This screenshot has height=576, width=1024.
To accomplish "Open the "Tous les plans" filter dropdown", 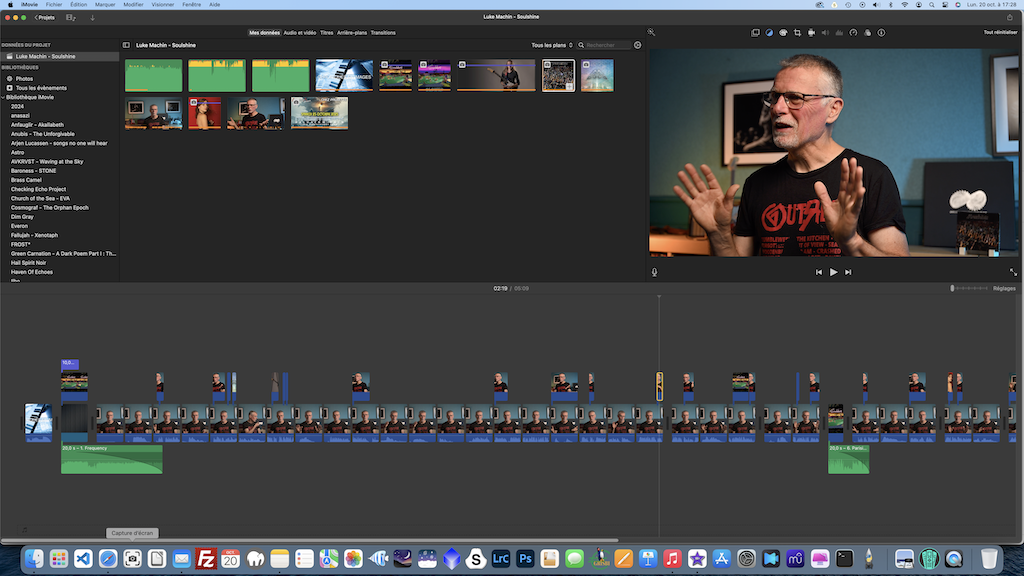I will (552, 45).
